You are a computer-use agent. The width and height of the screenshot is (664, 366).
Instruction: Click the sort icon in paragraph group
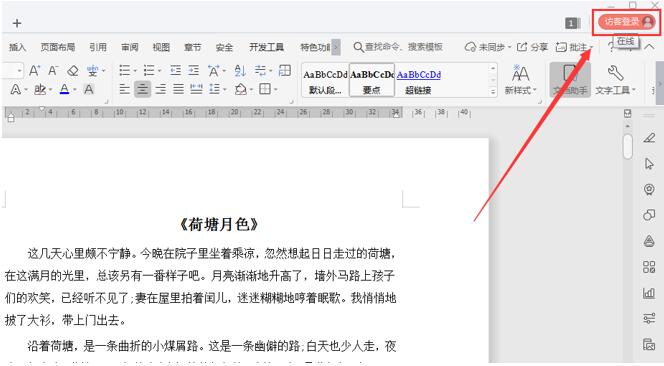click(x=240, y=70)
